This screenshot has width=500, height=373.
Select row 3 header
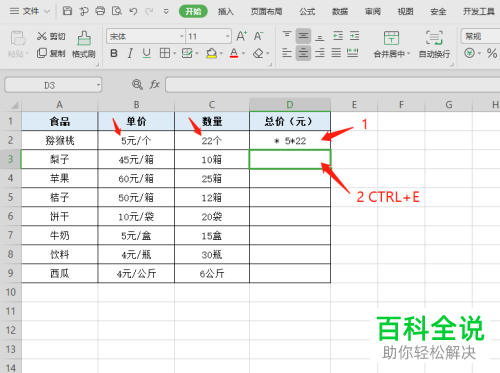pos(11,159)
